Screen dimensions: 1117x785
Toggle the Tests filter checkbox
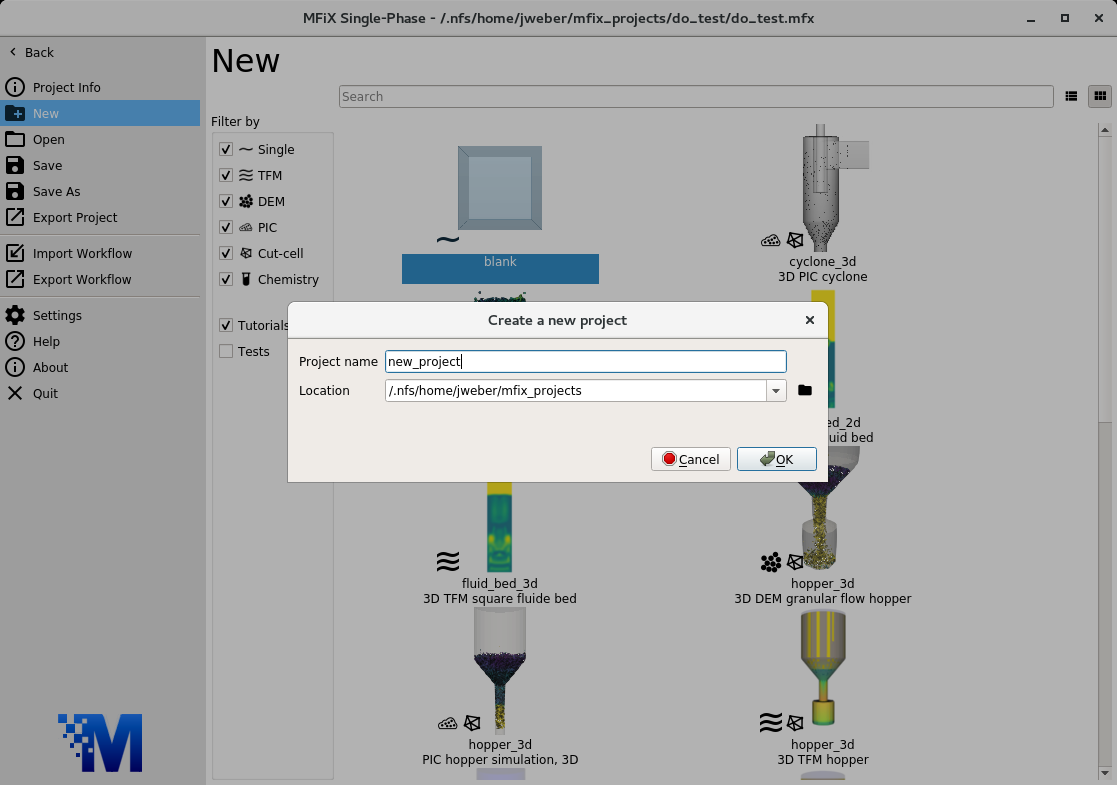click(x=226, y=351)
